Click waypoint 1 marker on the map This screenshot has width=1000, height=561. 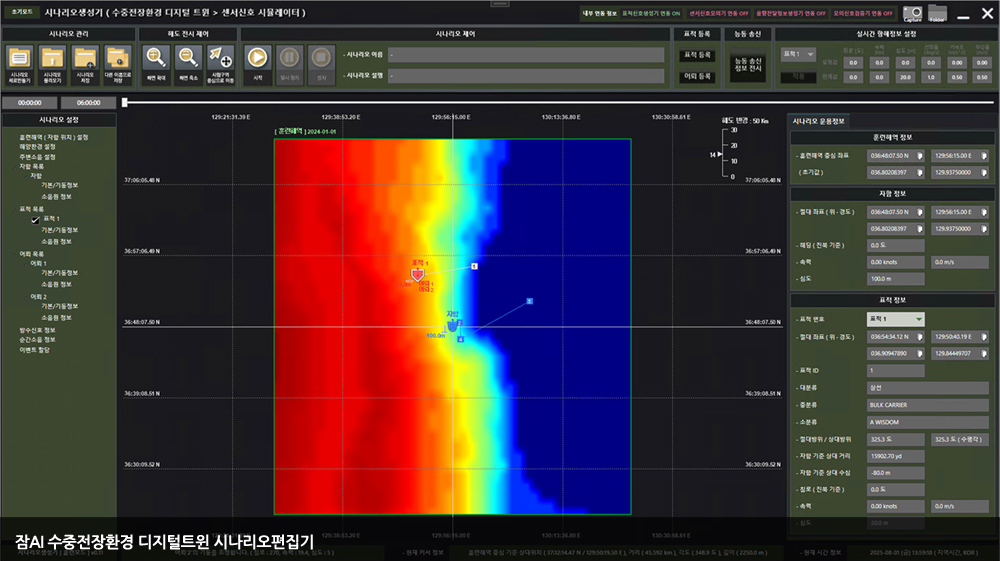point(474,266)
